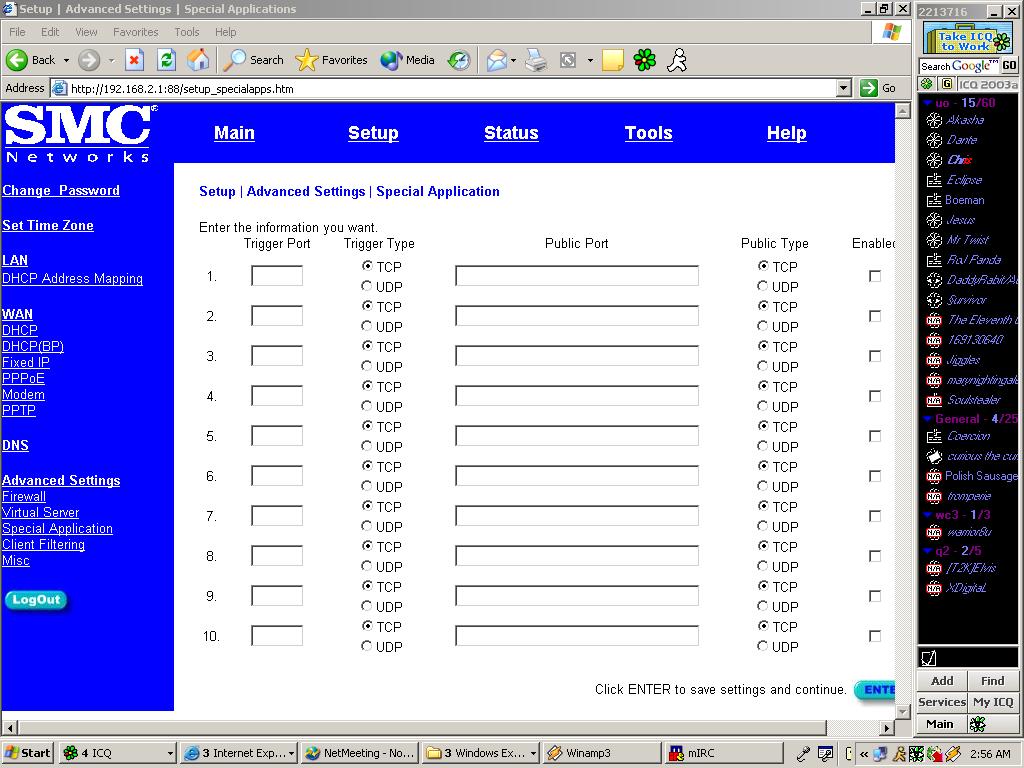This screenshot has height=768, width=1024.
Task: Expand the Back button history dropdown
Action: 67,60
